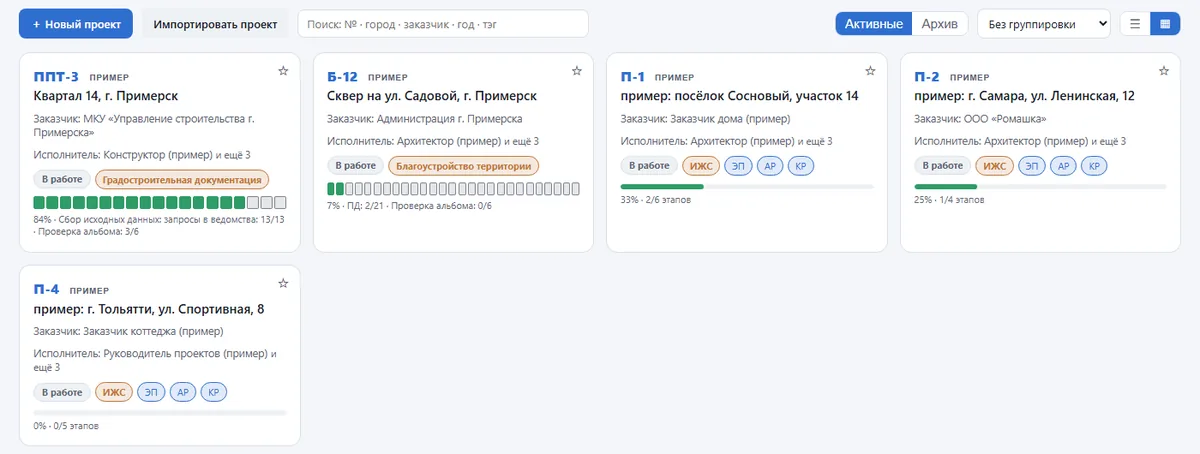
Task: Focus the project search field
Action: (443, 23)
